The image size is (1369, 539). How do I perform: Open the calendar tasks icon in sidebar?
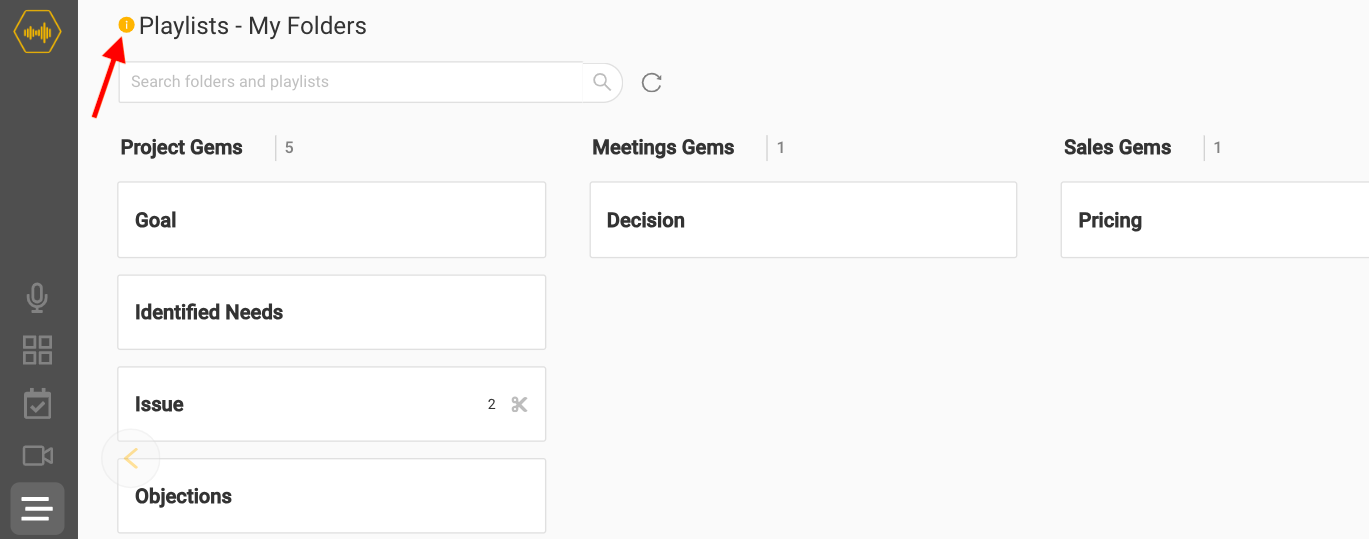coord(37,403)
